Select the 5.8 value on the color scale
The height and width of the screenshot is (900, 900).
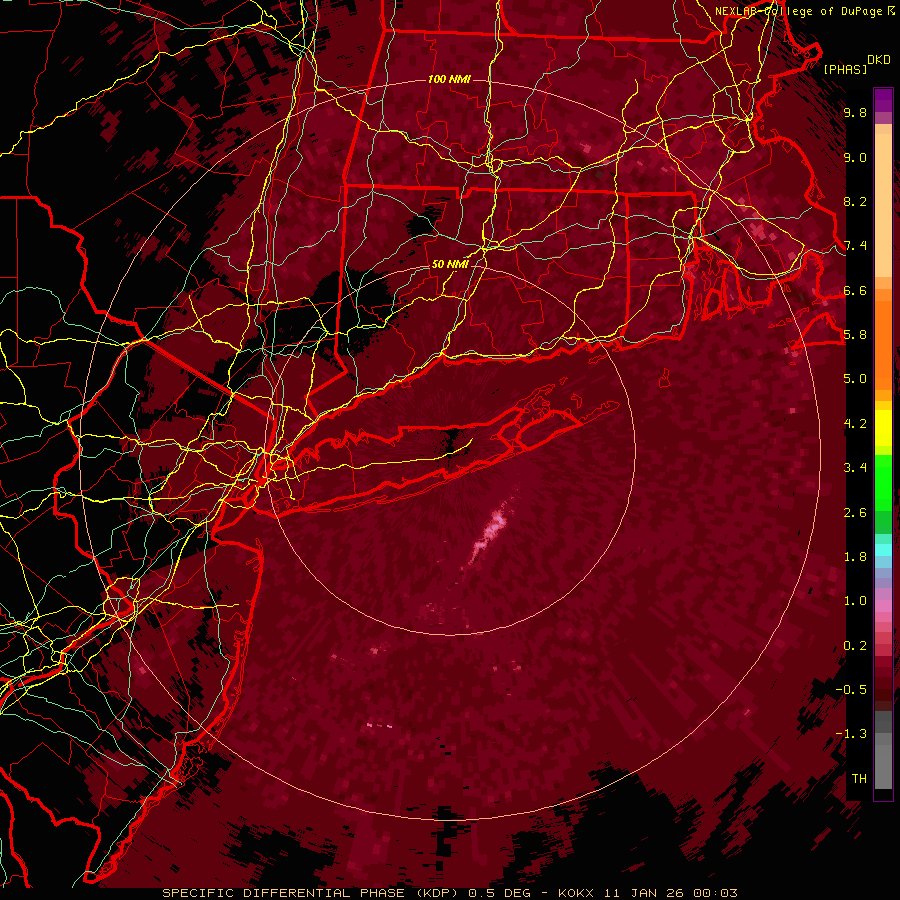coord(855,335)
